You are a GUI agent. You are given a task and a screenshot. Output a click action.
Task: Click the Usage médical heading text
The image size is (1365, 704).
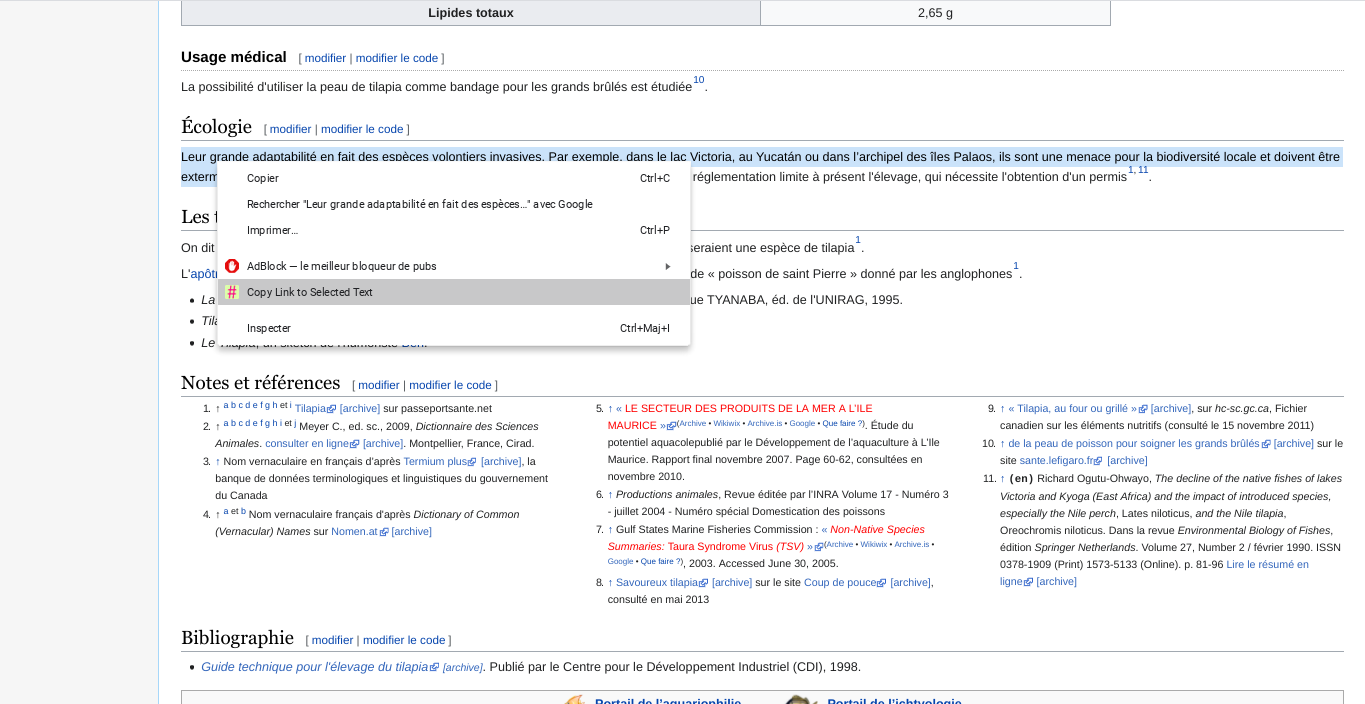234,57
